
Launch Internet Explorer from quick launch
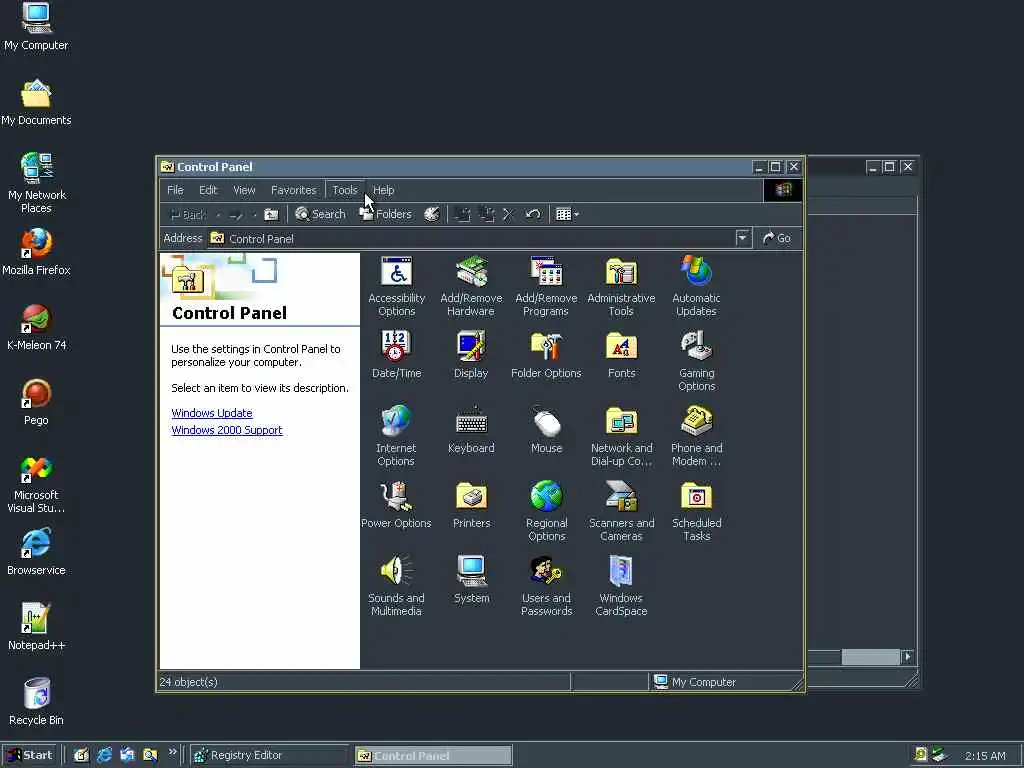pyautogui.click(x=104, y=756)
